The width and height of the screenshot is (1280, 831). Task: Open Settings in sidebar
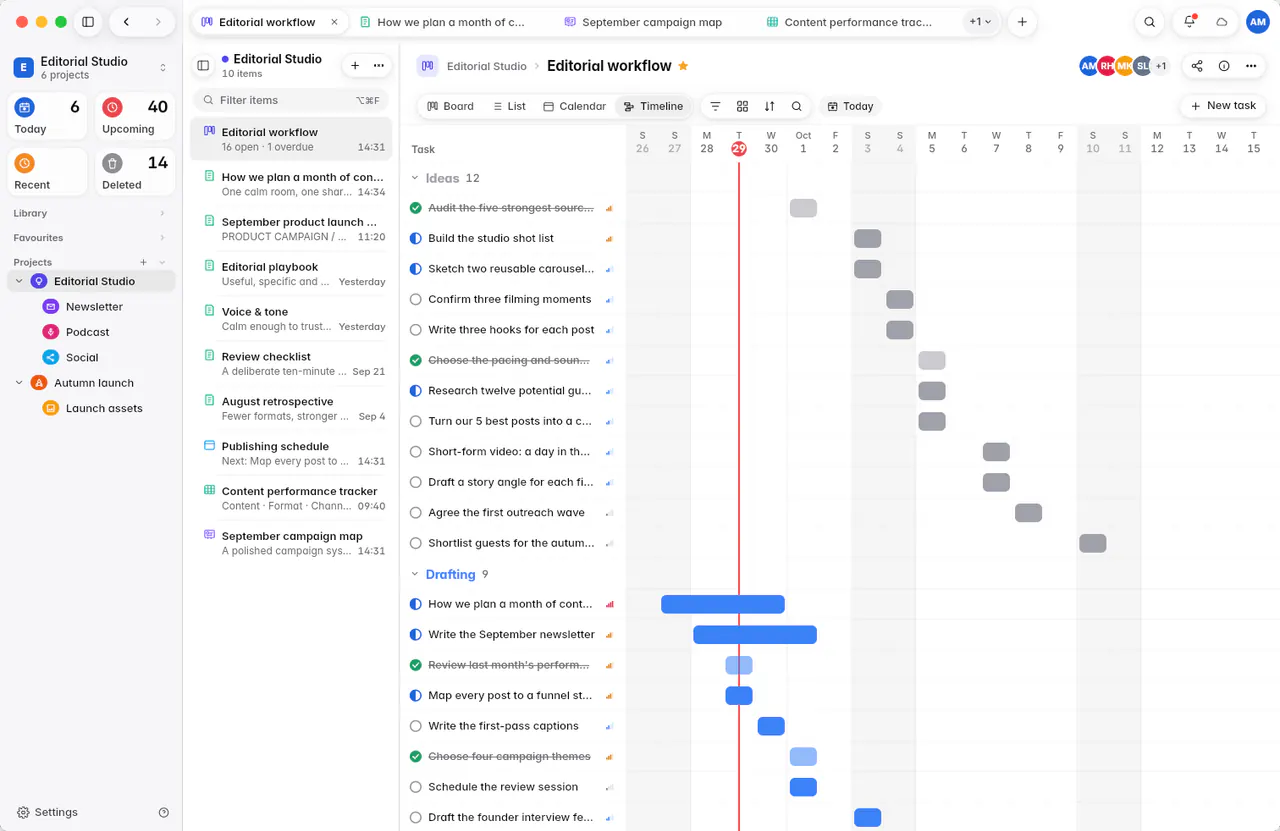pos(47,813)
